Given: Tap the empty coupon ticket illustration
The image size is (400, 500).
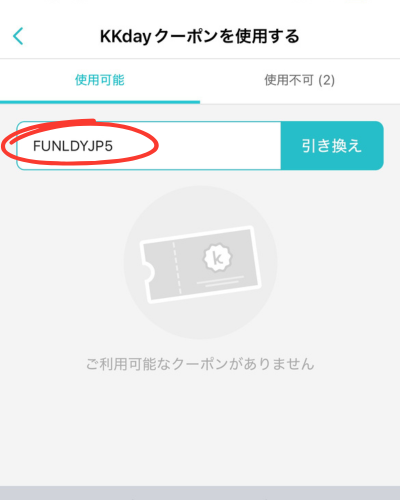Looking at the screenshot, I should 200,264.
